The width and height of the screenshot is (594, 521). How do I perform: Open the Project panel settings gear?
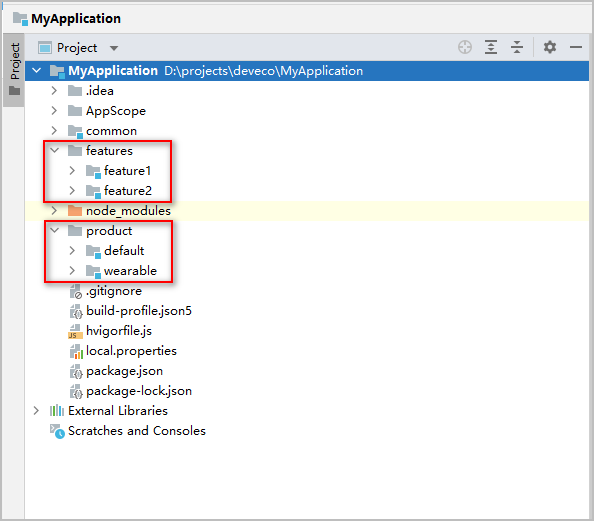click(550, 47)
